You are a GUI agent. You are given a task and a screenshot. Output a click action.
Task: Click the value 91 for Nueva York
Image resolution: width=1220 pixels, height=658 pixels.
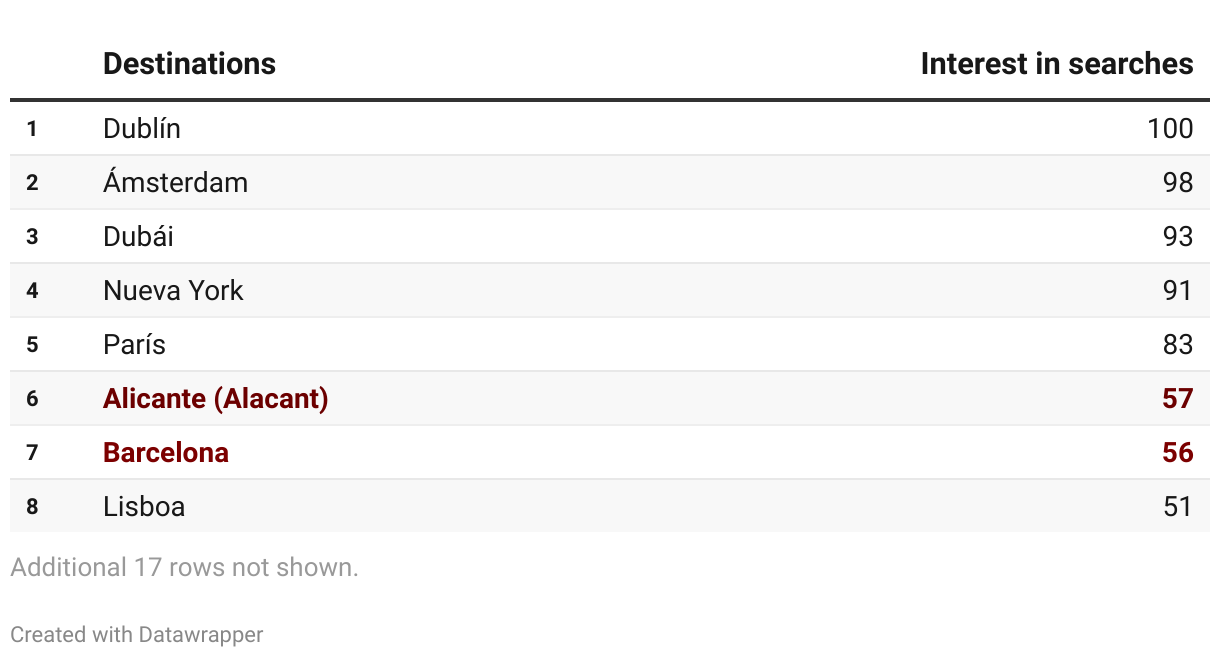(1178, 290)
